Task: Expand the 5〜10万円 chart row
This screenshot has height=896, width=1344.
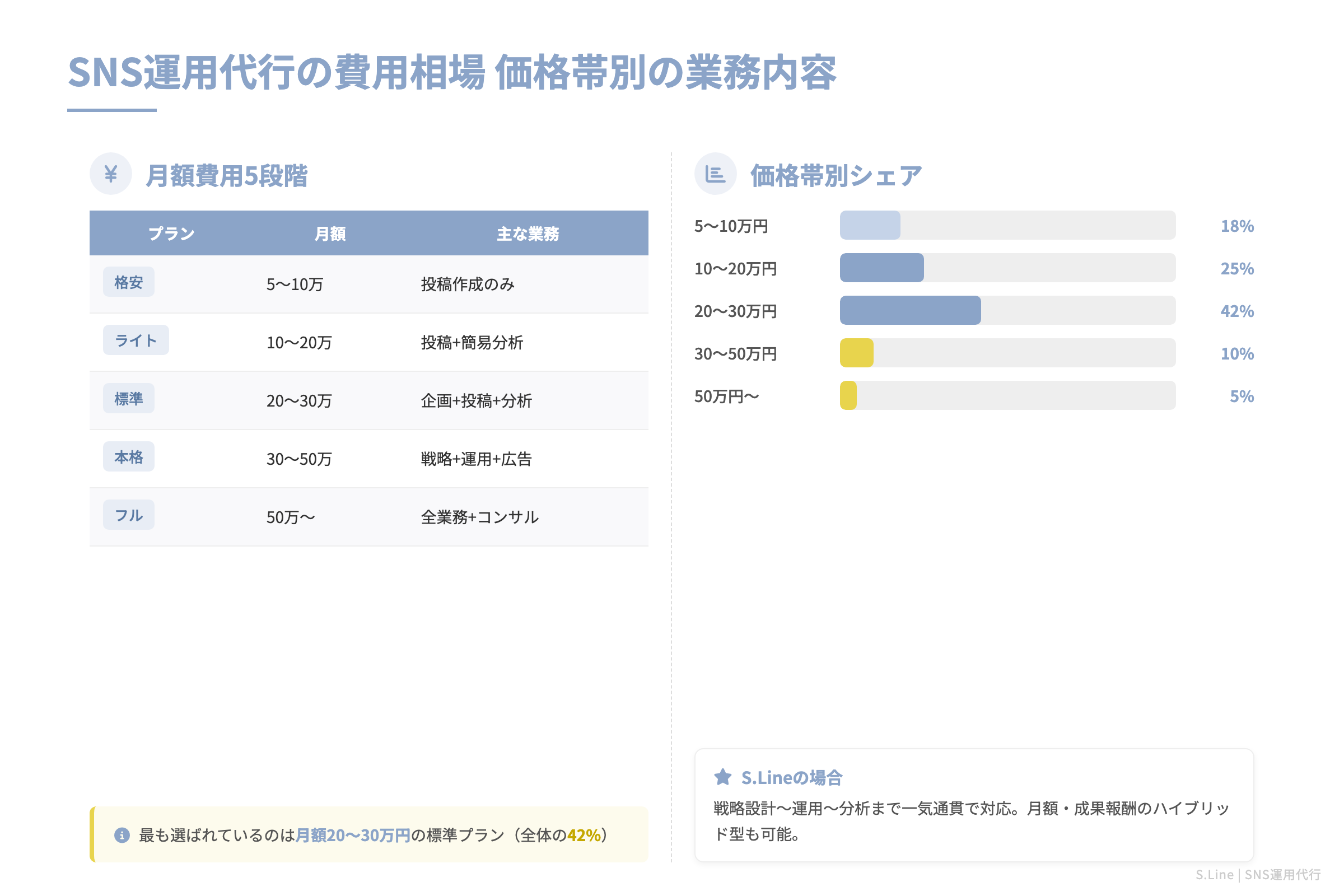Action: point(731,226)
